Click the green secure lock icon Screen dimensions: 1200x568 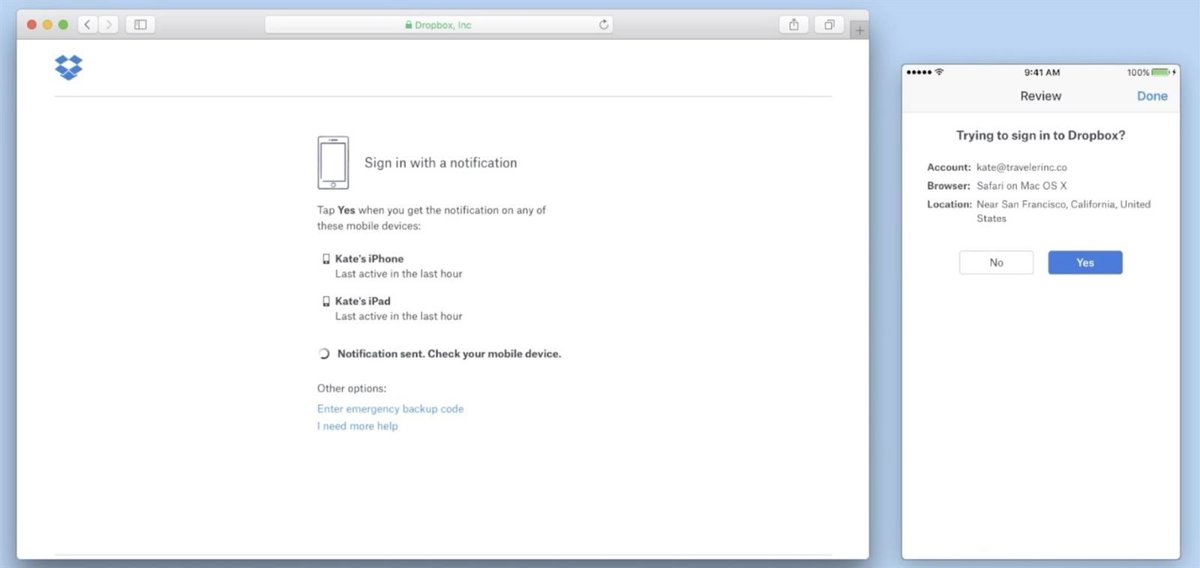tap(408, 25)
